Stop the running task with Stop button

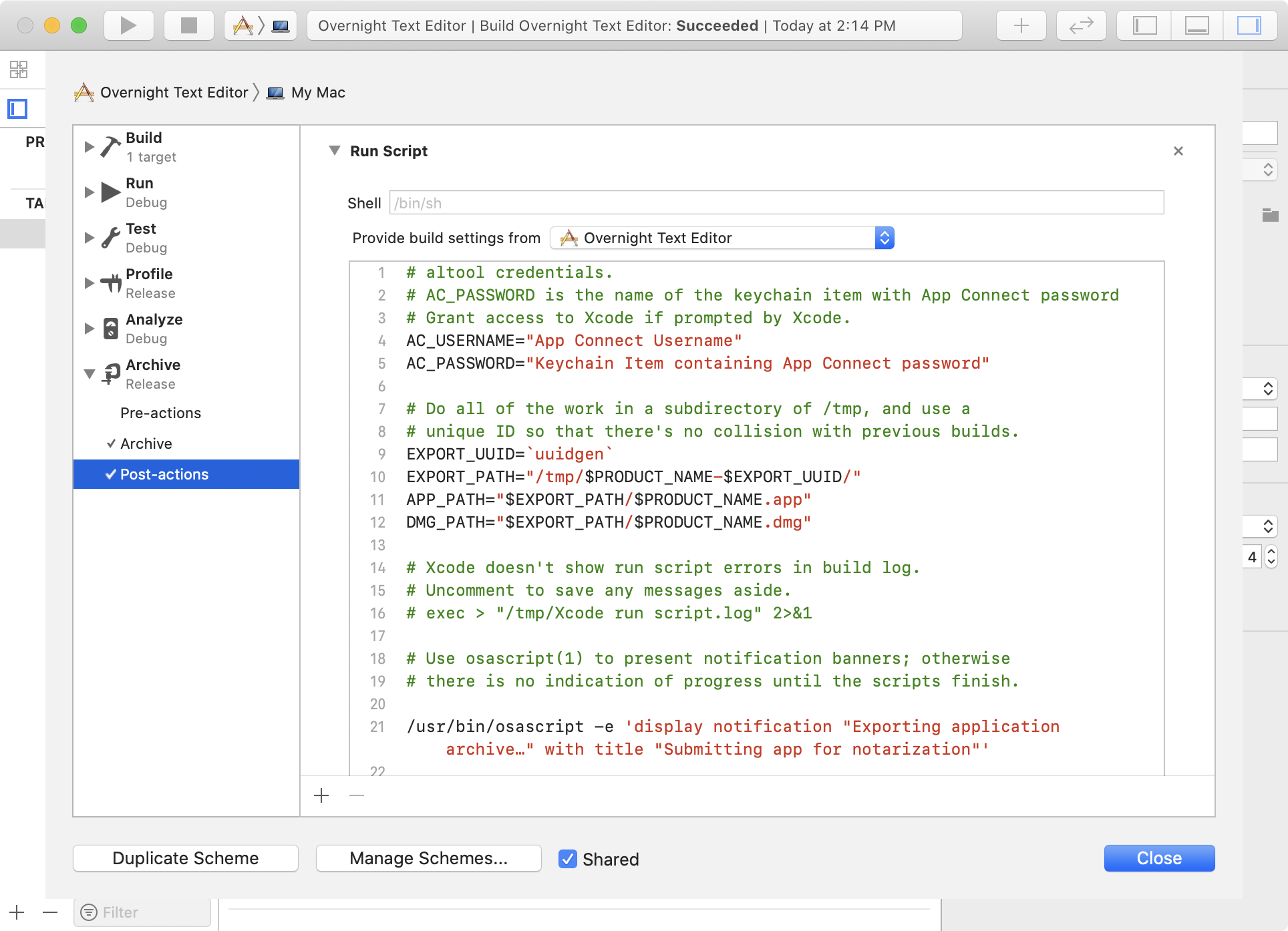[x=189, y=25]
